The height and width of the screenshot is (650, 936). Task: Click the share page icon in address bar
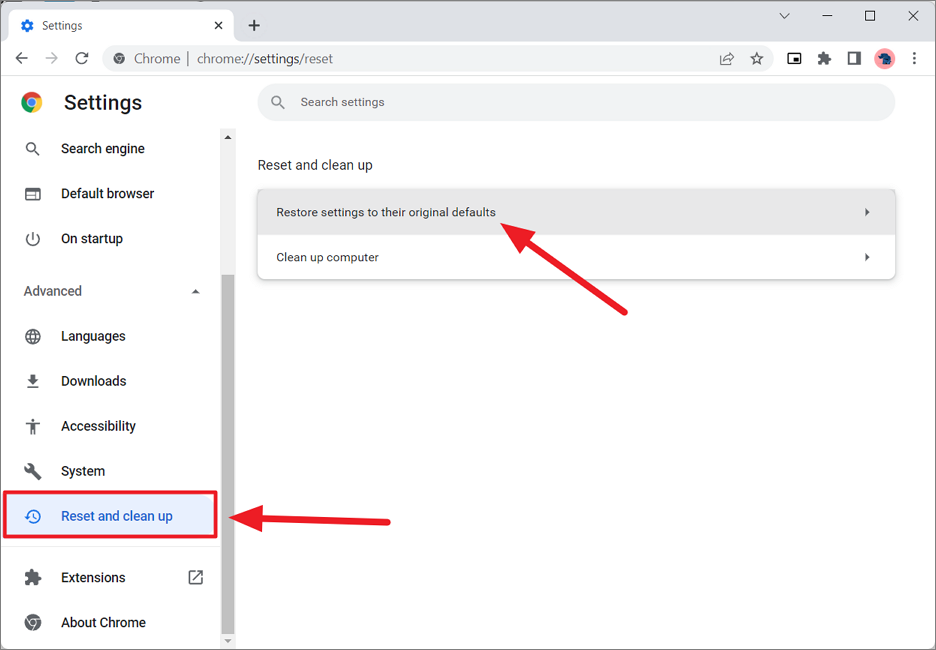(727, 59)
